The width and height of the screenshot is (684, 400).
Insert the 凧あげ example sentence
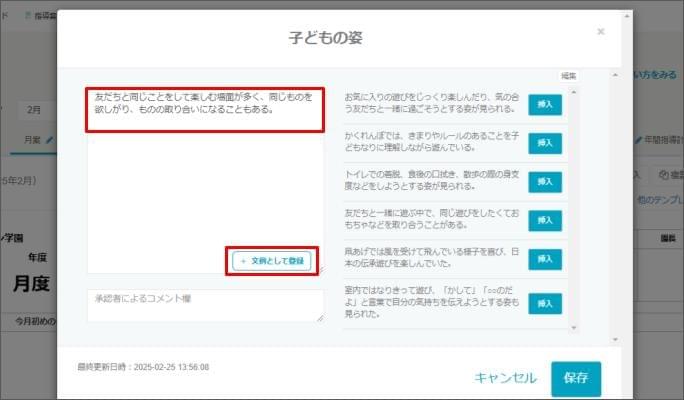click(545, 260)
